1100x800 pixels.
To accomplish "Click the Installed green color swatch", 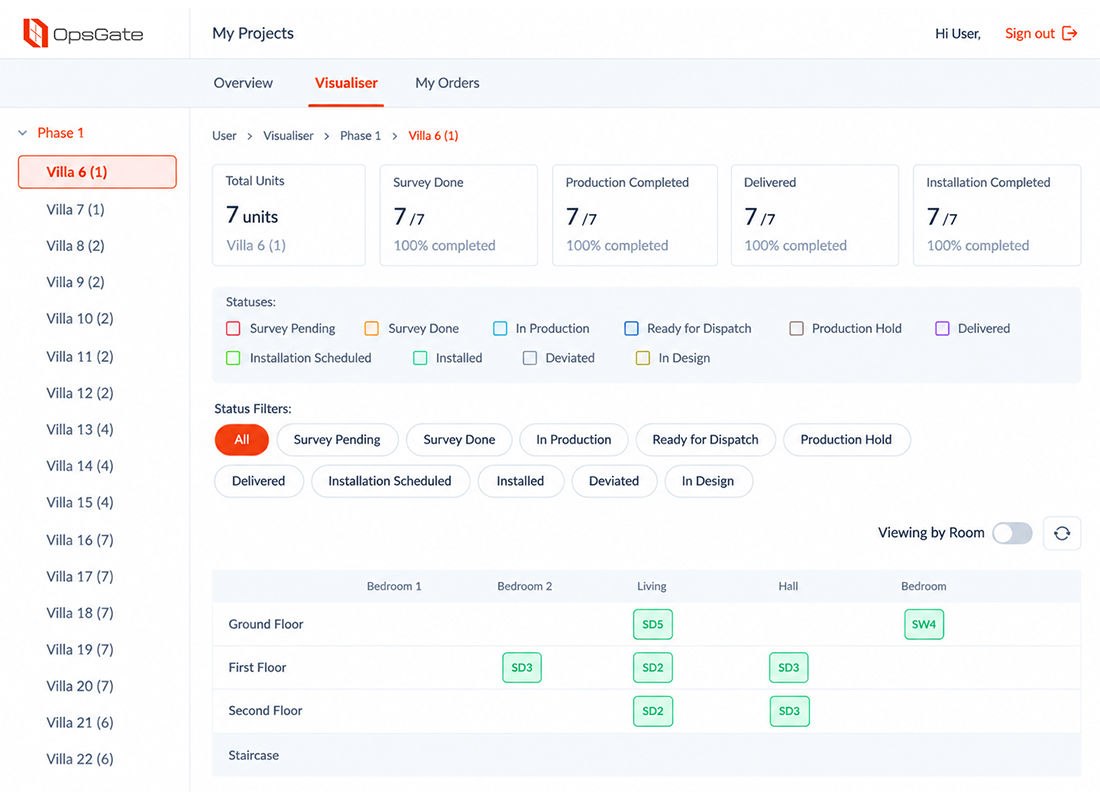I will (x=420, y=358).
